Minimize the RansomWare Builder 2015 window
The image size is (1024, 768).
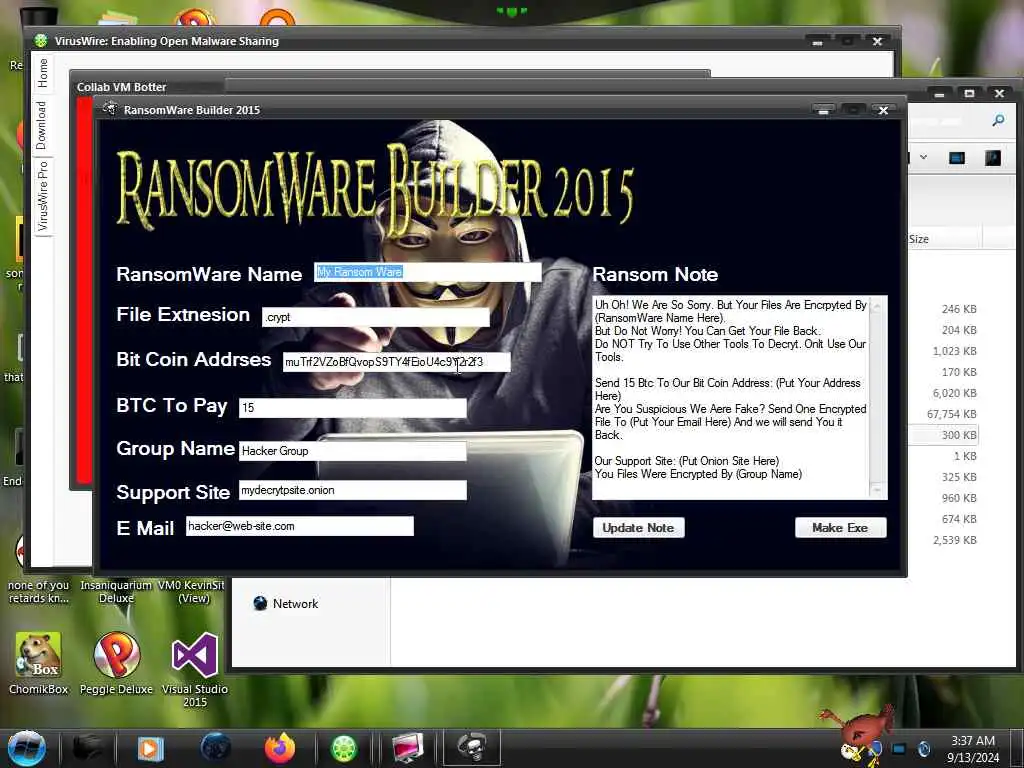pos(824,110)
